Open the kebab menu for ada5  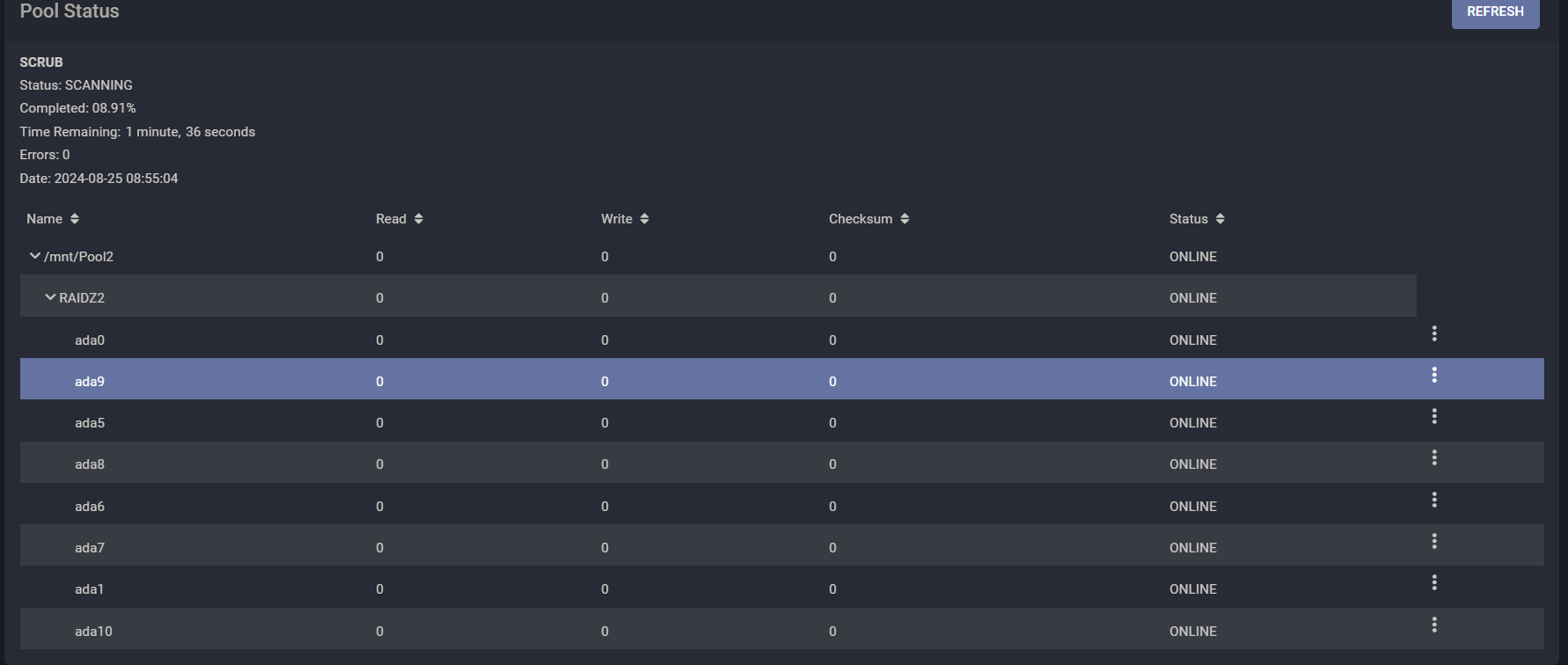[x=1434, y=416]
